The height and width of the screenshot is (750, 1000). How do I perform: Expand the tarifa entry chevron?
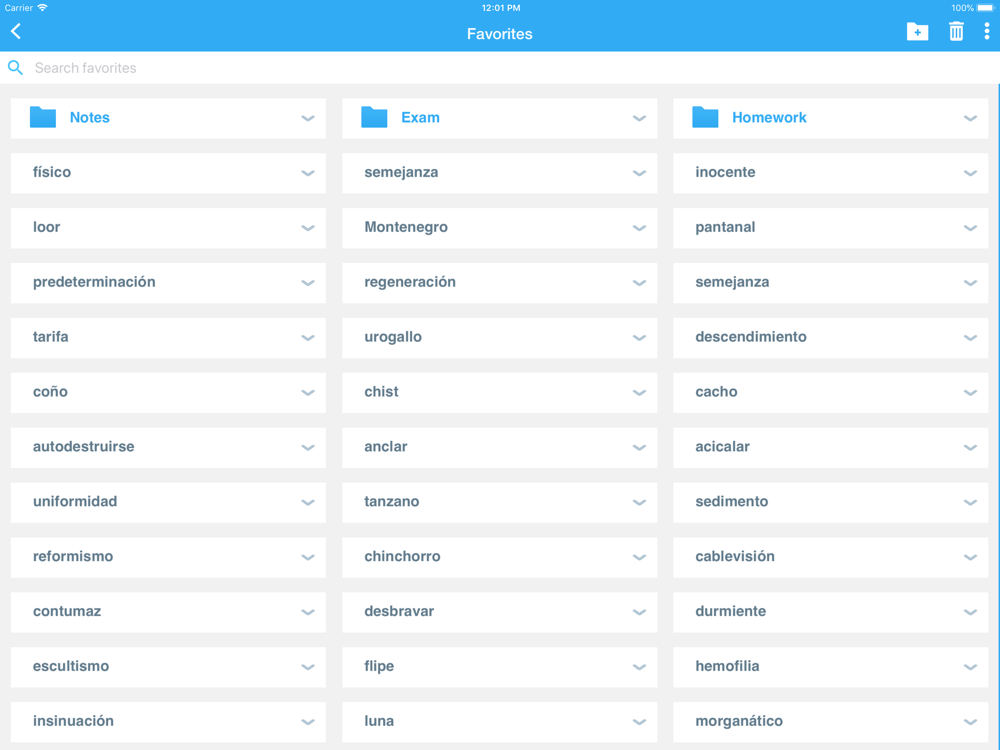(x=307, y=337)
